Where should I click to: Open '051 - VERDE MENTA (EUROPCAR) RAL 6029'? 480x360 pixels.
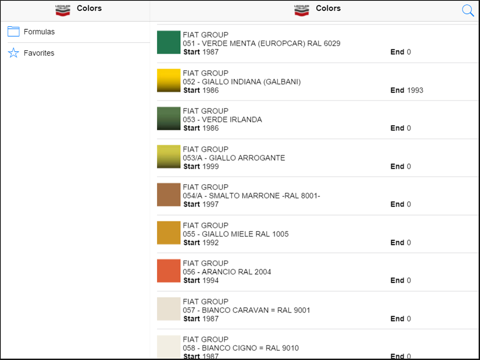[x=261, y=43]
